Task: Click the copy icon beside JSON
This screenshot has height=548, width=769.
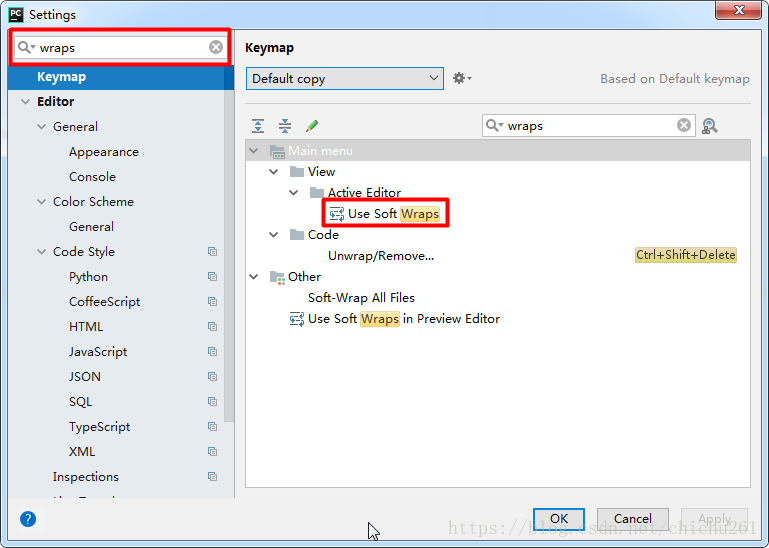Action: 212,377
